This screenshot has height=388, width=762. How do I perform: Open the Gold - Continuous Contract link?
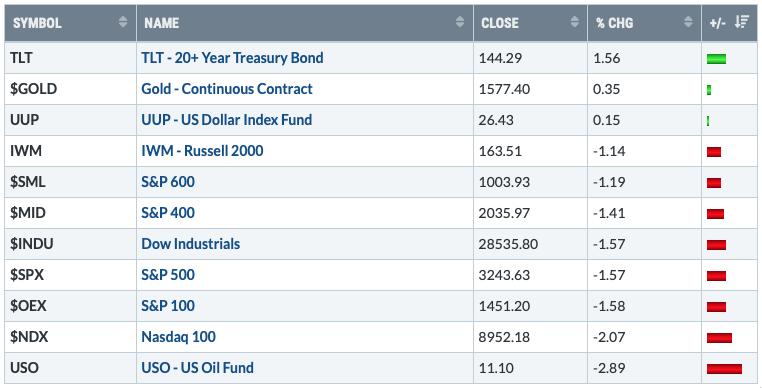coord(227,89)
